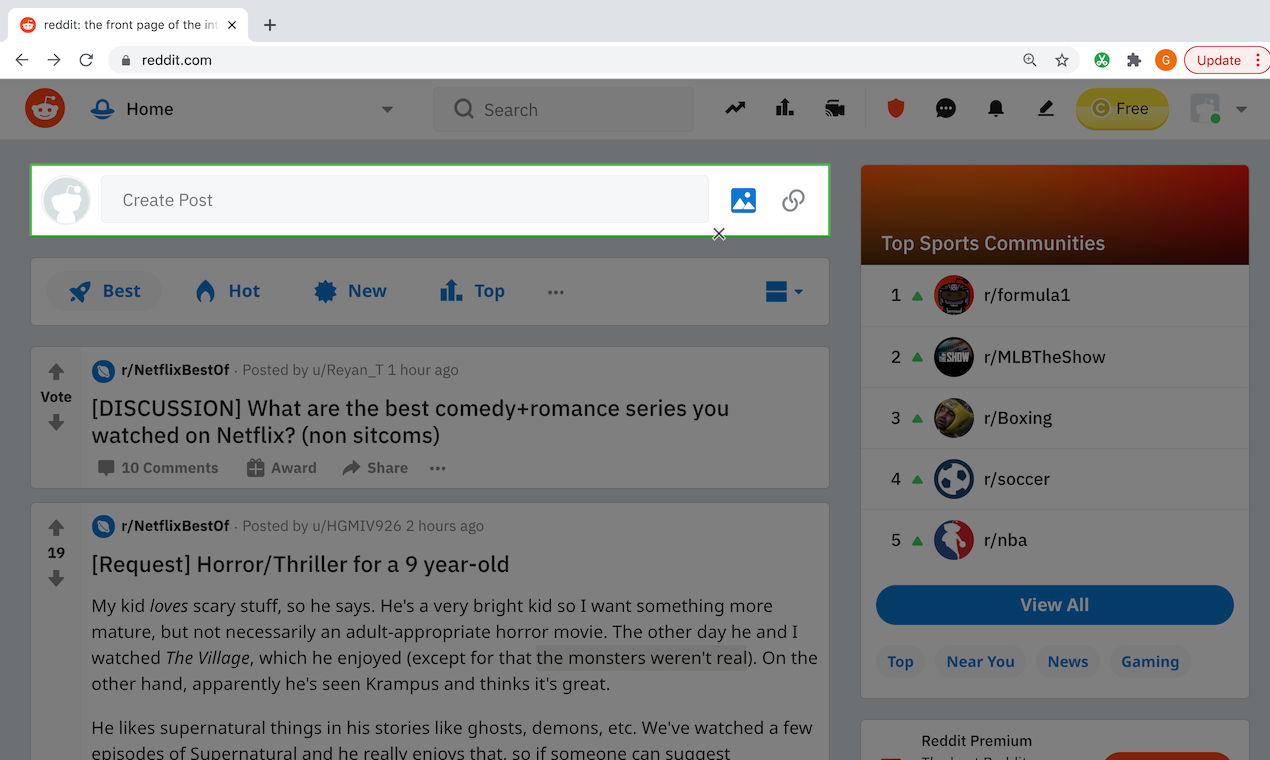The width and height of the screenshot is (1270, 760).
Task: Select the News category chip
Action: tap(1068, 662)
